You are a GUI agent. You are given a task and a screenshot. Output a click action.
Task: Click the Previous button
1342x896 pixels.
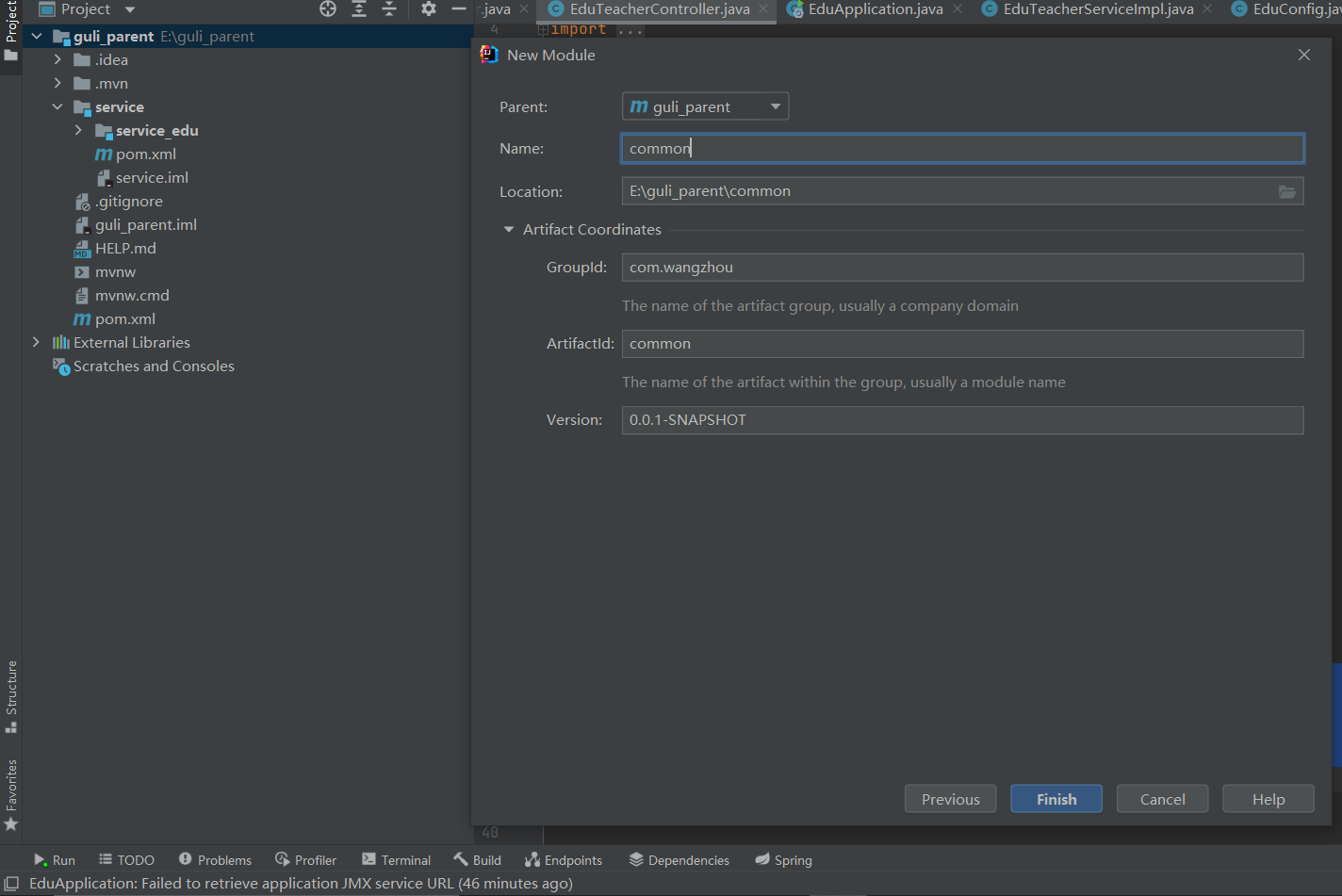click(950, 798)
